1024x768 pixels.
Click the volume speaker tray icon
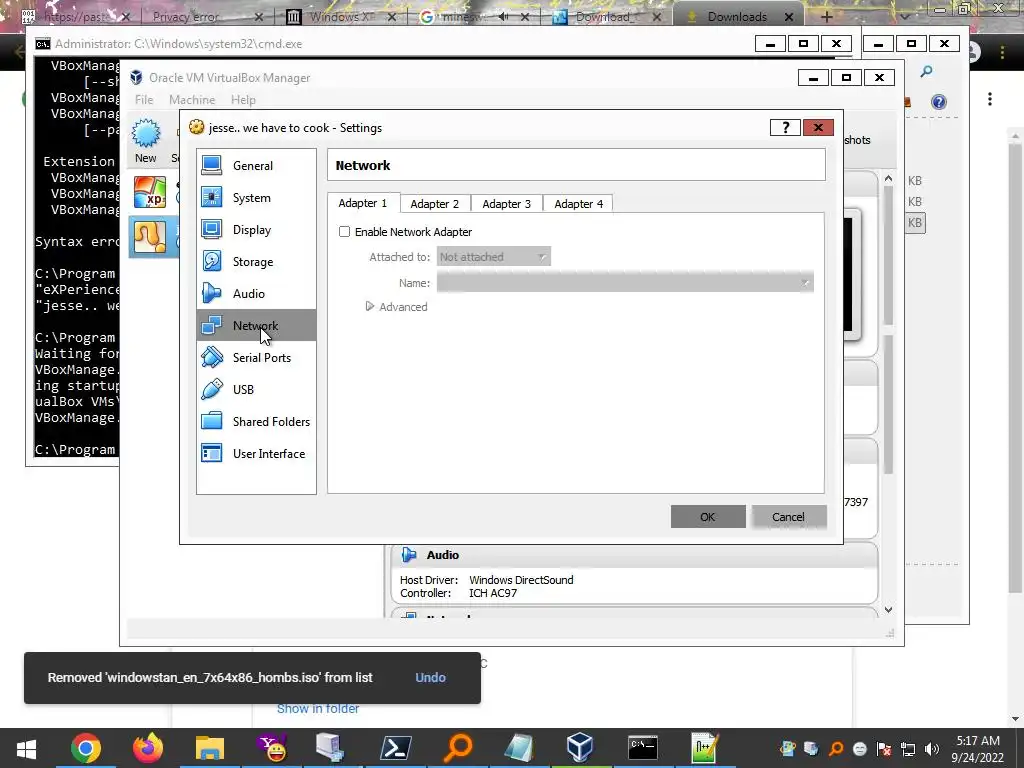pos(932,749)
